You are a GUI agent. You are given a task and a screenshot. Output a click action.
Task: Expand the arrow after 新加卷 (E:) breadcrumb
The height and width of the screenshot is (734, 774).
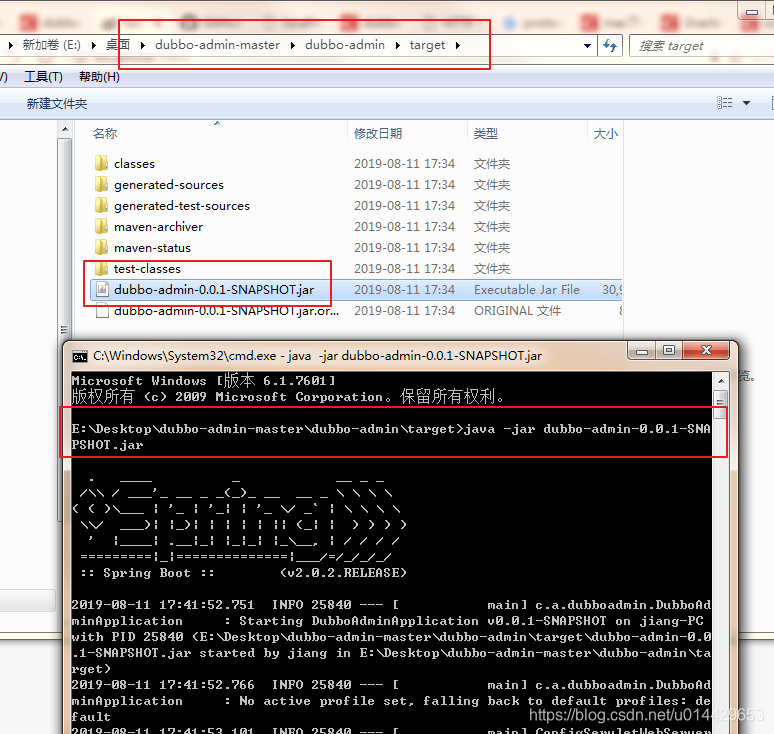pyautogui.click(x=94, y=45)
